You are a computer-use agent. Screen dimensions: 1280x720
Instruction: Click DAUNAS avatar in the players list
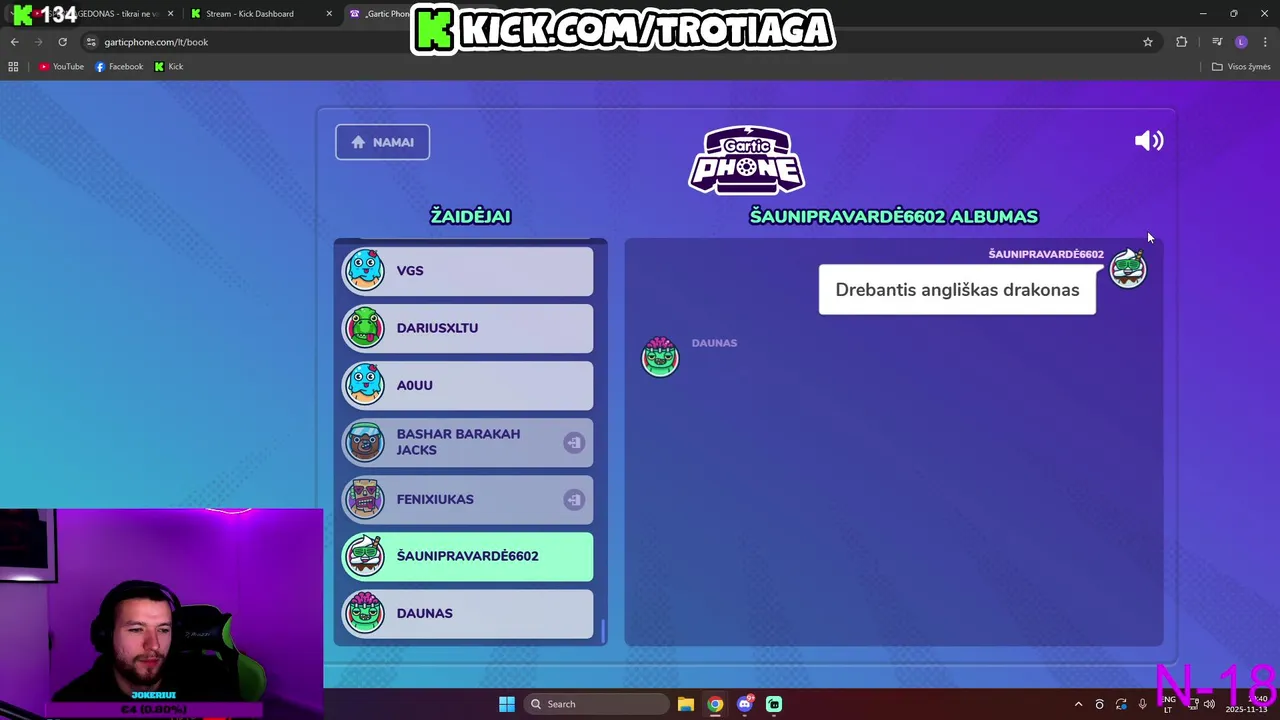[364, 613]
